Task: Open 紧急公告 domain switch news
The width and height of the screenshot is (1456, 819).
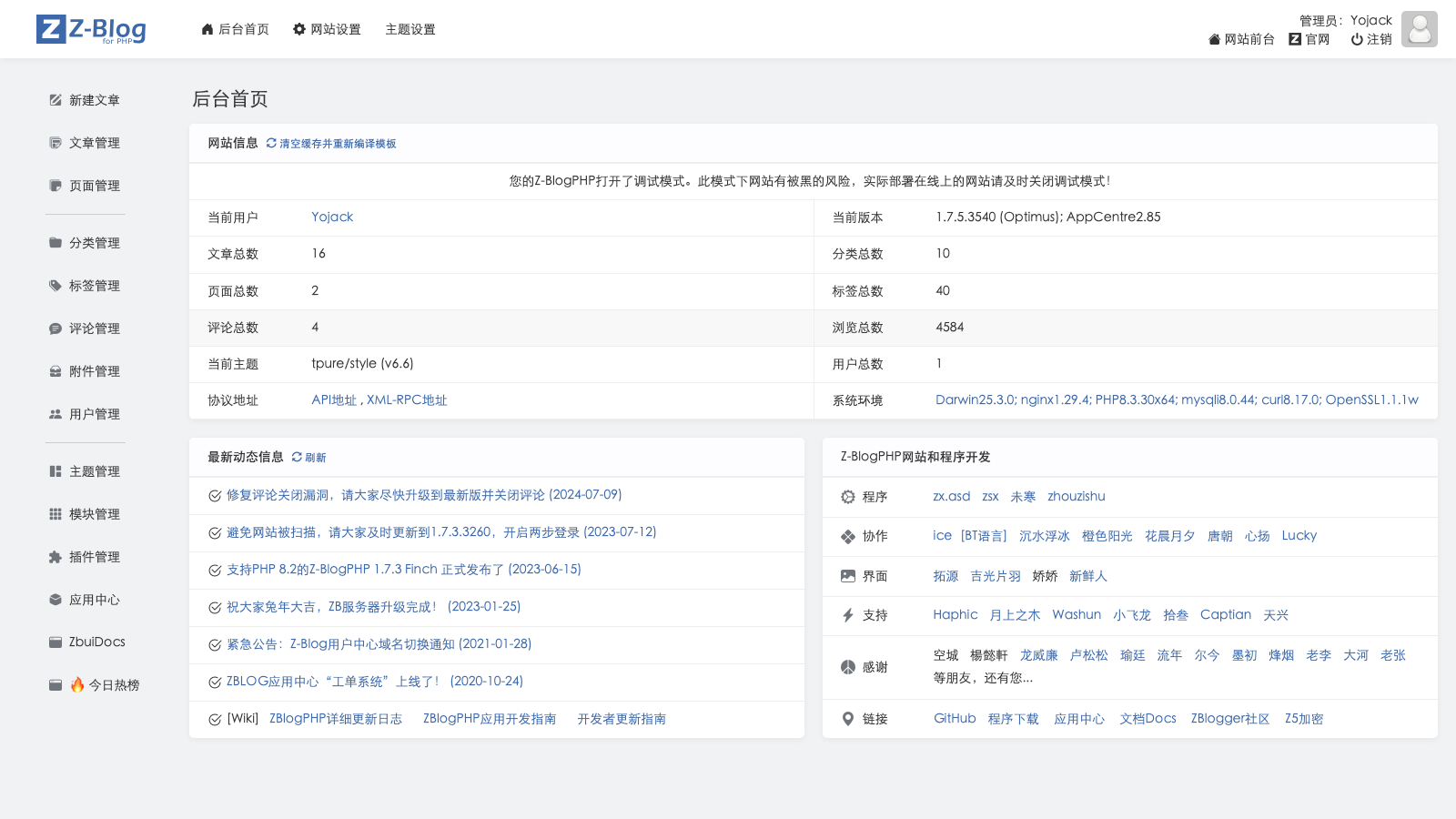Action: [379, 644]
